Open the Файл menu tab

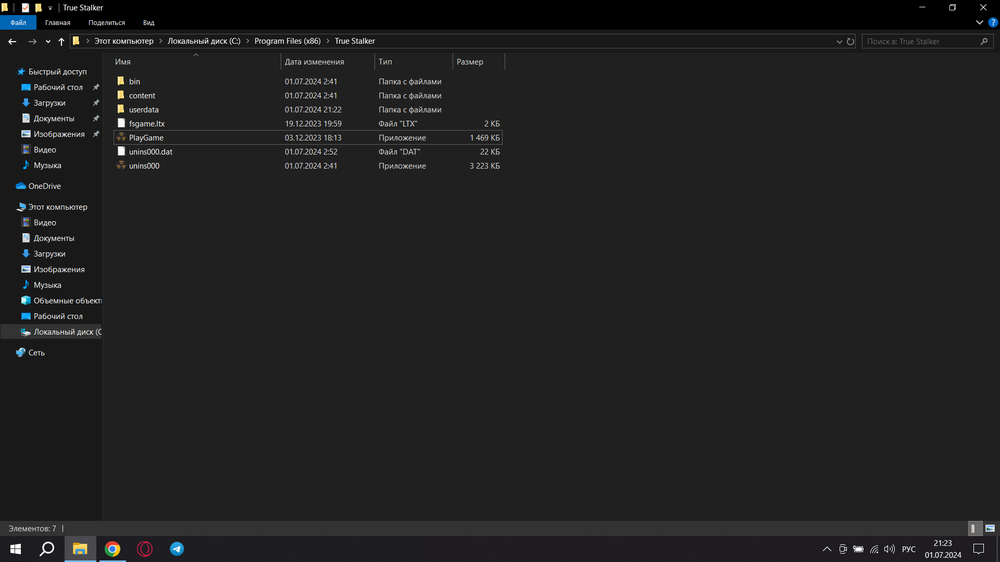(x=18, y=22)
